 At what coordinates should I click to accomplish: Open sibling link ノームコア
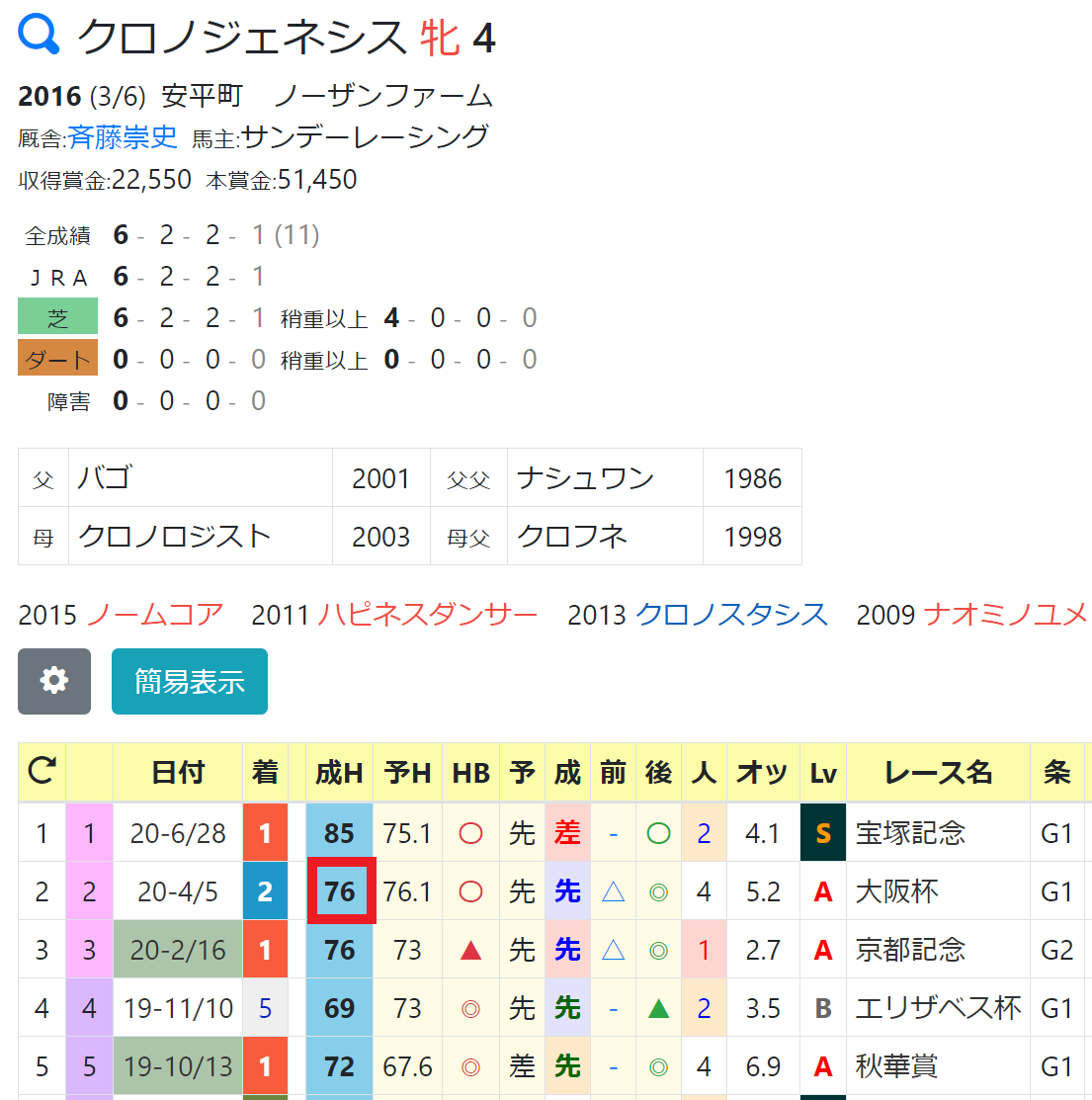click(154, 615)
